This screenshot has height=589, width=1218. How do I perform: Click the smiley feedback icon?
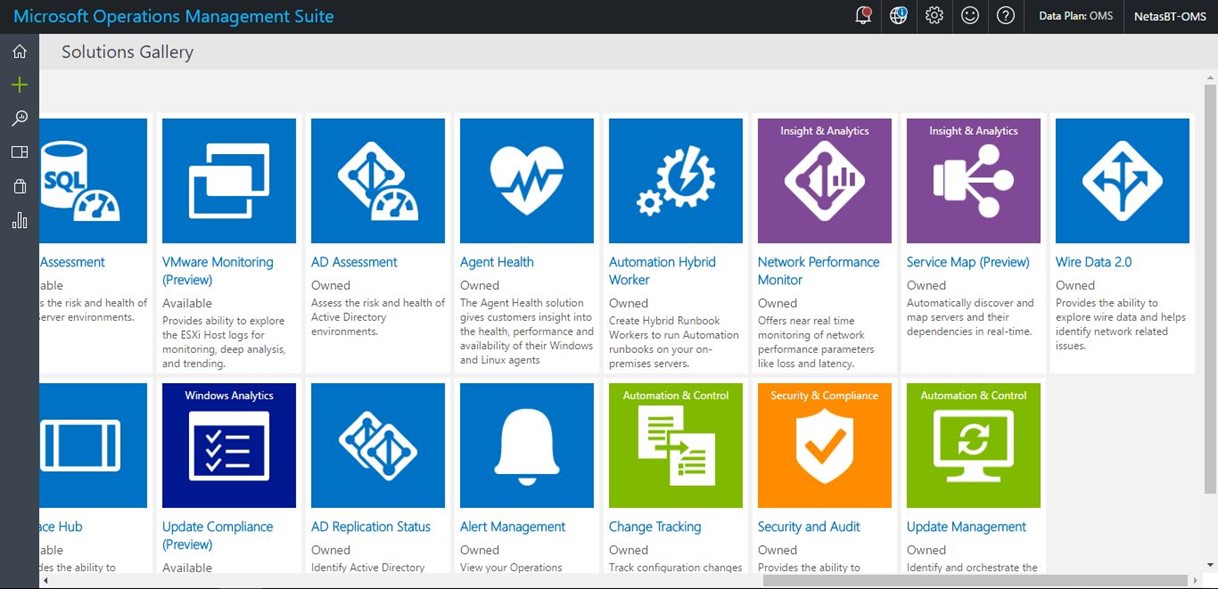[970, 16]
